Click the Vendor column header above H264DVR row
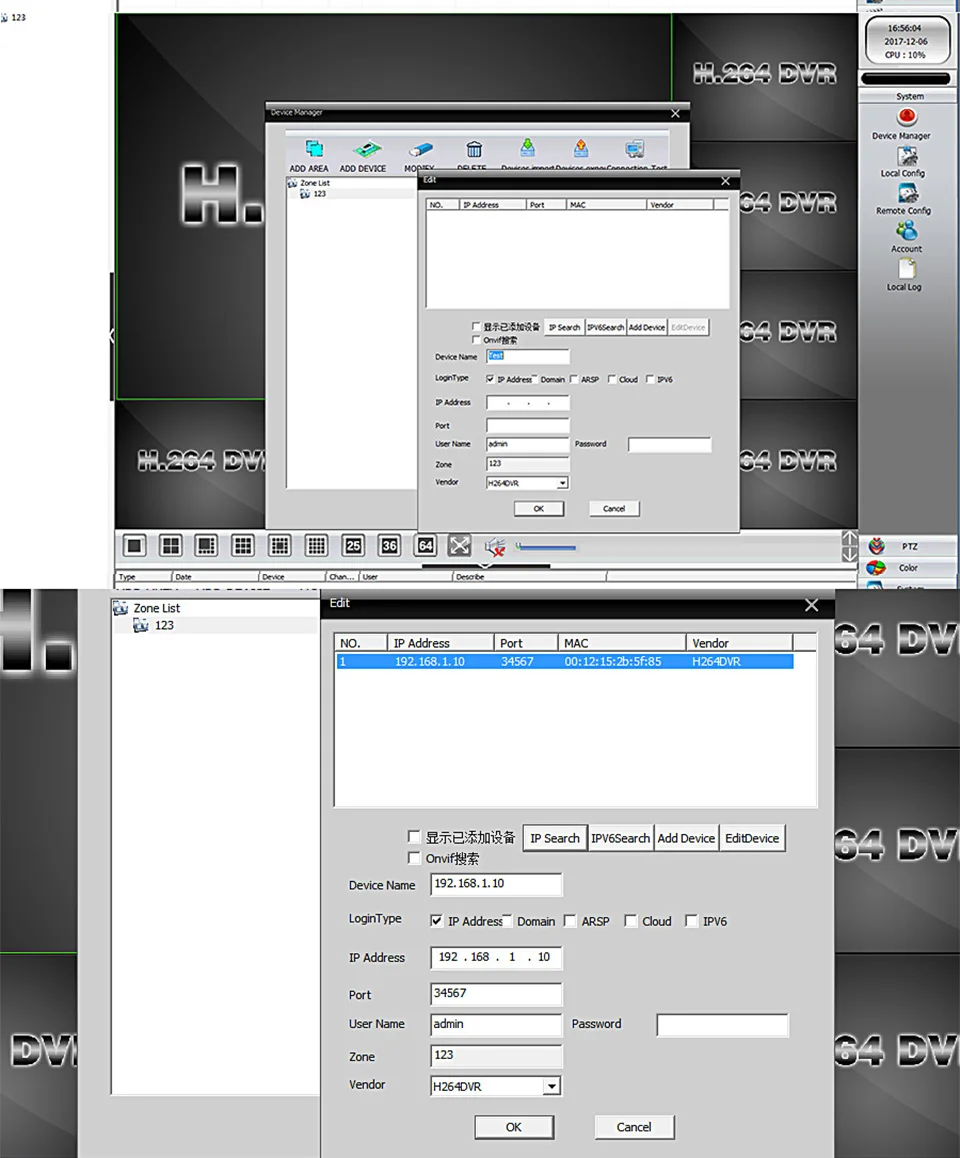Image resolution: width=960 pixels, height=1158 pixels. 739,643
